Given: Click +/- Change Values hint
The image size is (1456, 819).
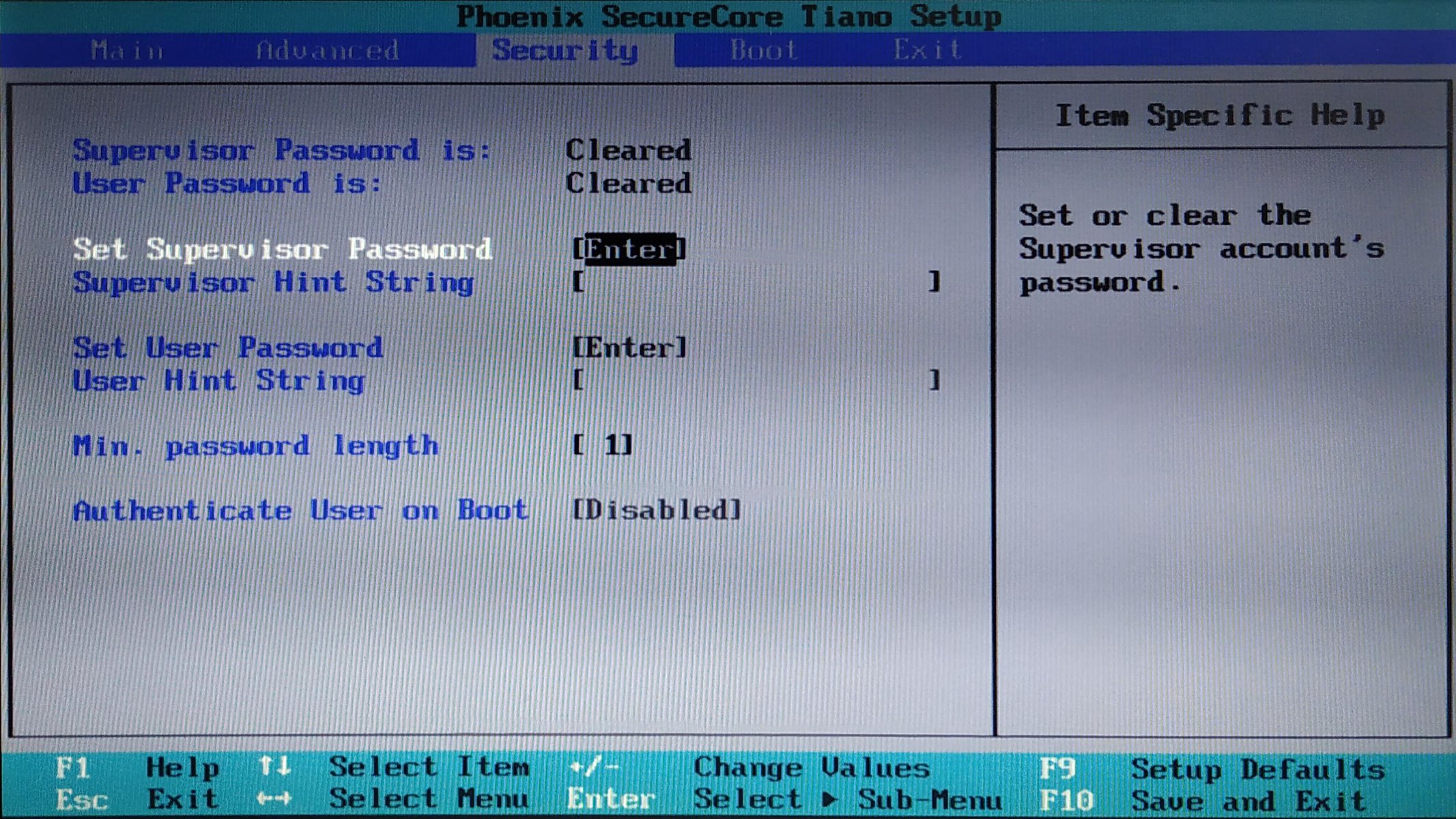Looking at the screenshot, I should tap(750, 768).
